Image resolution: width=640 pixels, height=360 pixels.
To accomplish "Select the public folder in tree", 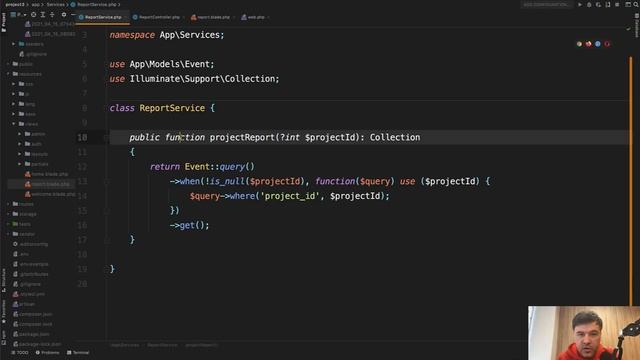I will 23,64.
